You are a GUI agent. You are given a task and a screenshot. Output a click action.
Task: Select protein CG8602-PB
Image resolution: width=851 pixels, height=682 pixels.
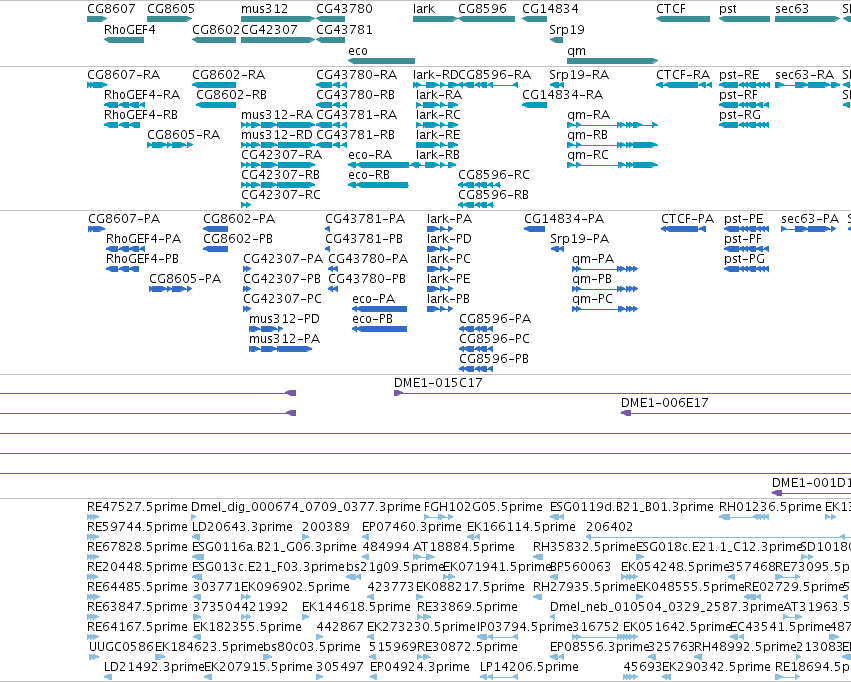(x=215, y=249)
